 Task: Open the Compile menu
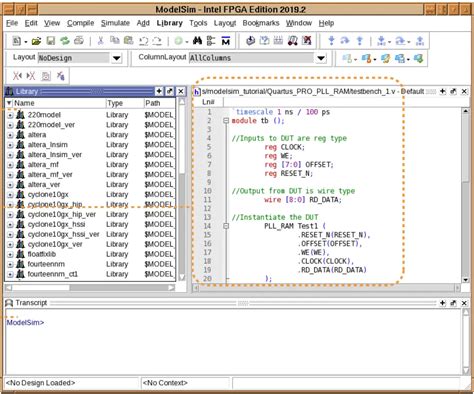80,23
